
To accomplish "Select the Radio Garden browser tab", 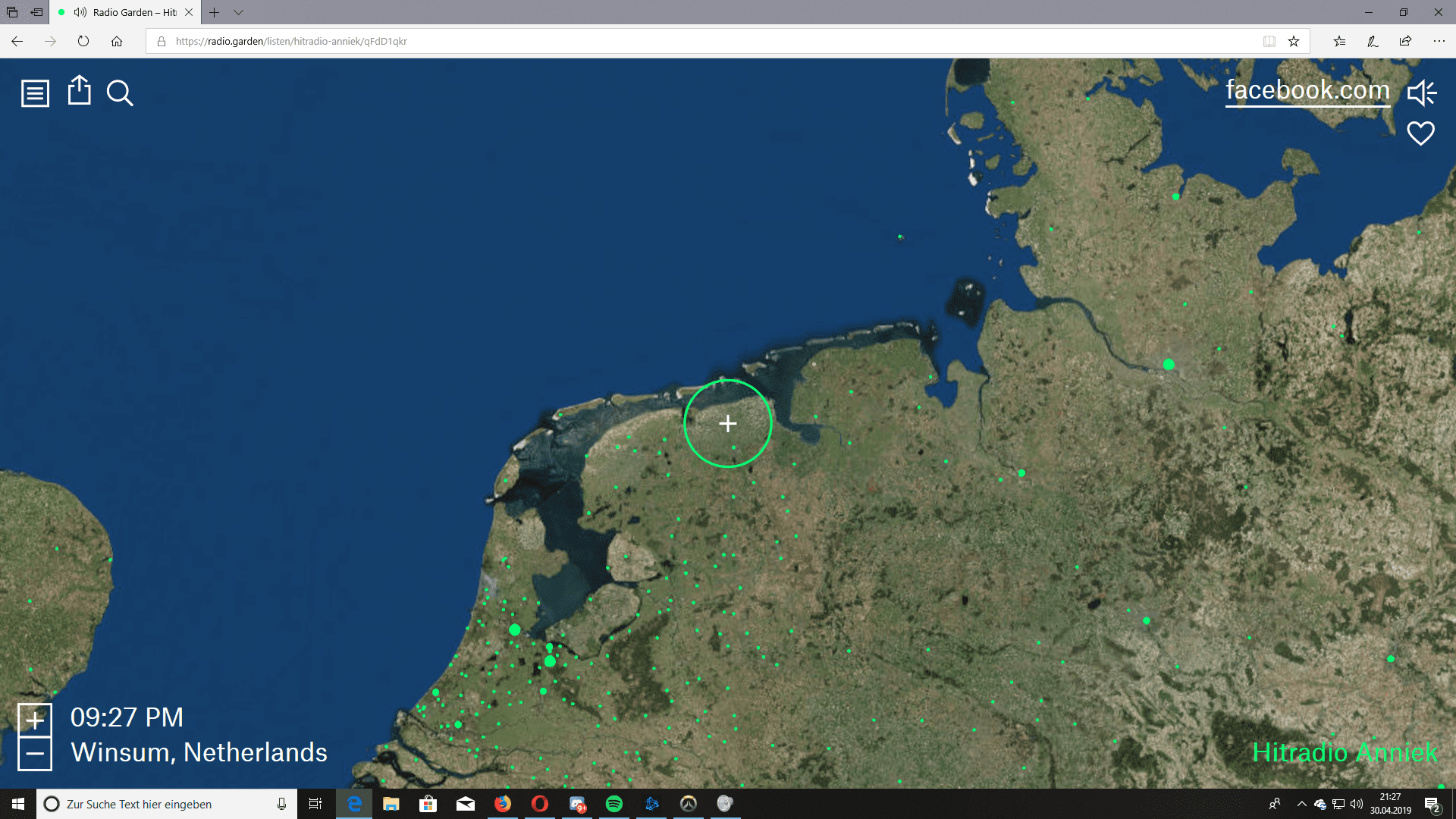I will [125, 12].
